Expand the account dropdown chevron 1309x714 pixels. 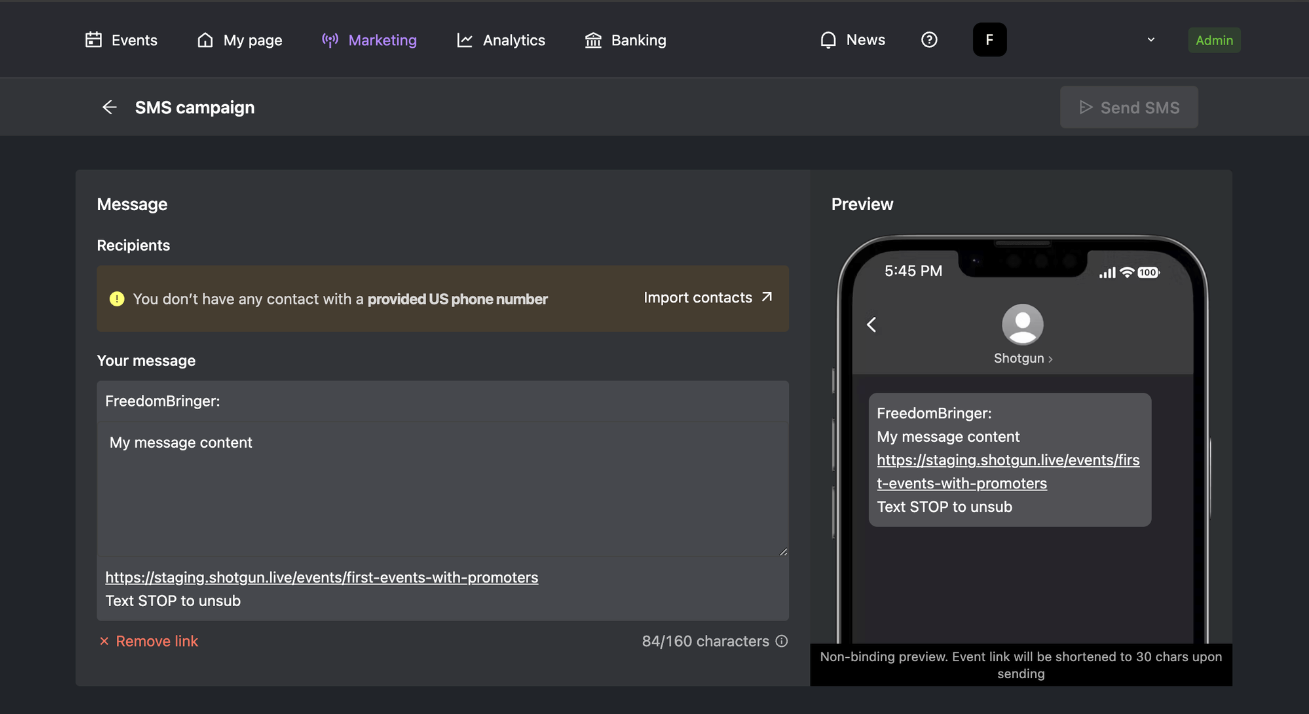[x=1151, y=40]
